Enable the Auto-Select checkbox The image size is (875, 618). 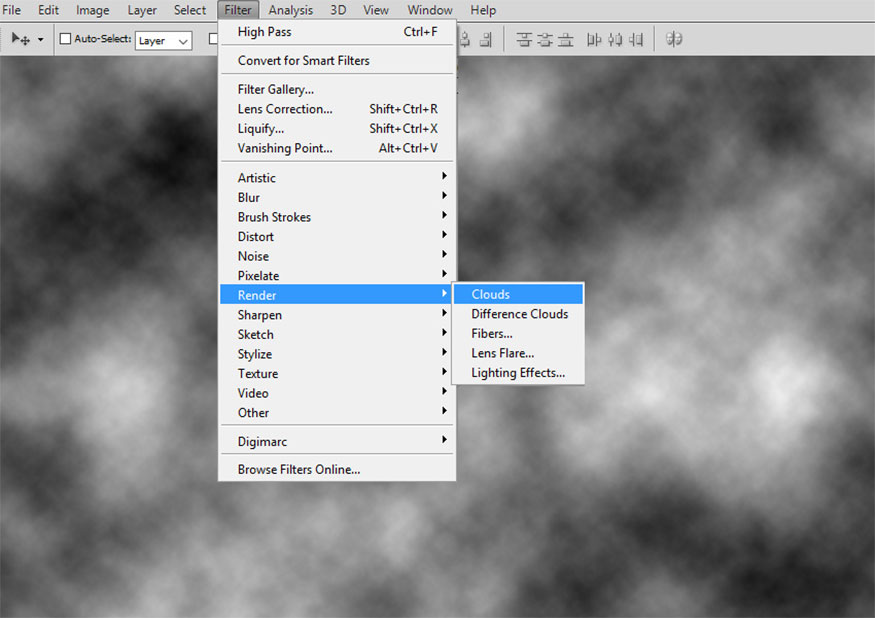(x=65, y=39)
